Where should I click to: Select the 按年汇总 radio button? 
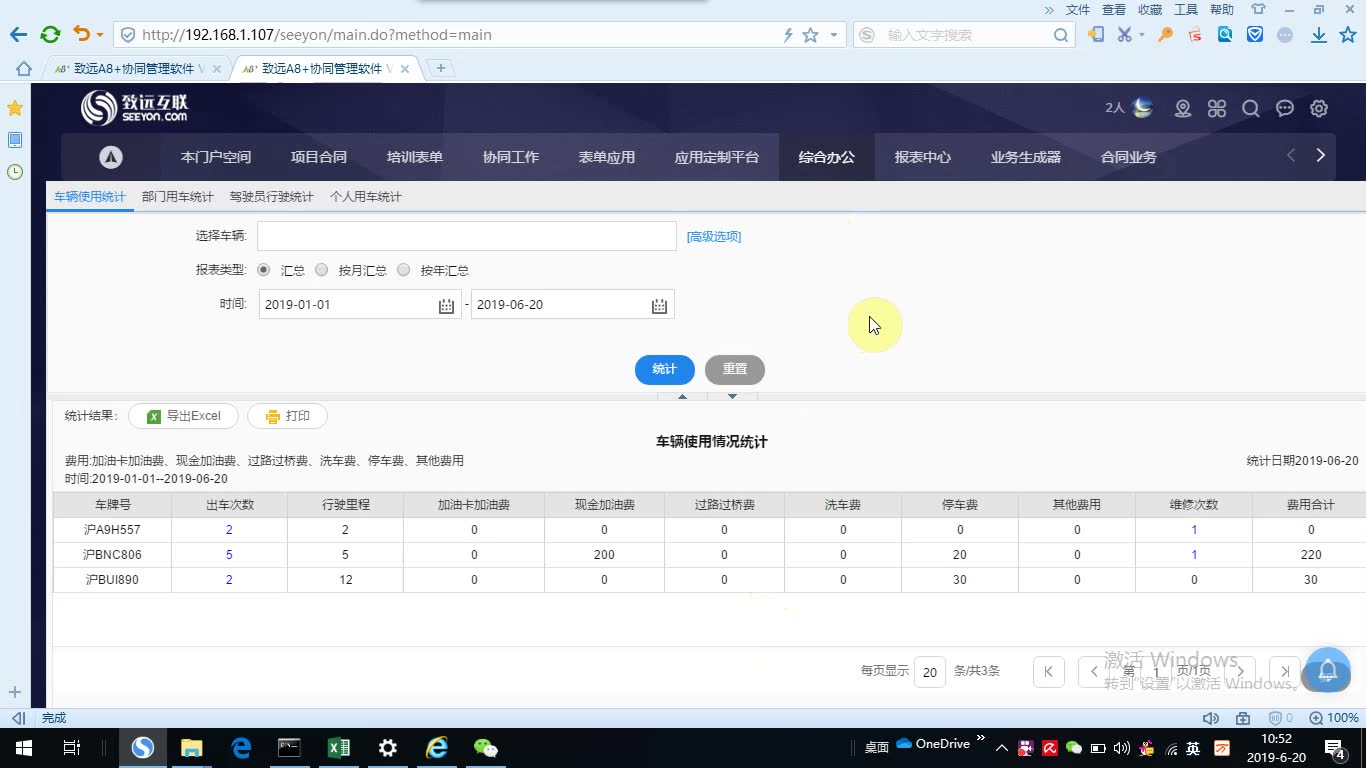point(404,270)
